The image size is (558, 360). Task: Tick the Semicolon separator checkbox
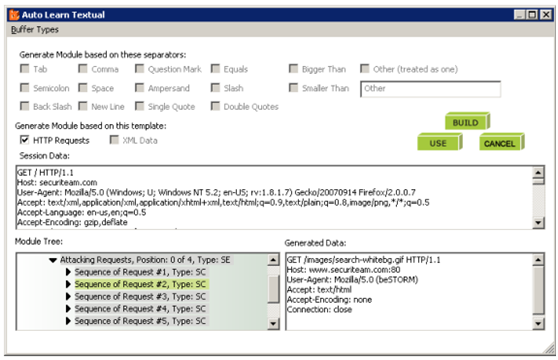(24, 88)
